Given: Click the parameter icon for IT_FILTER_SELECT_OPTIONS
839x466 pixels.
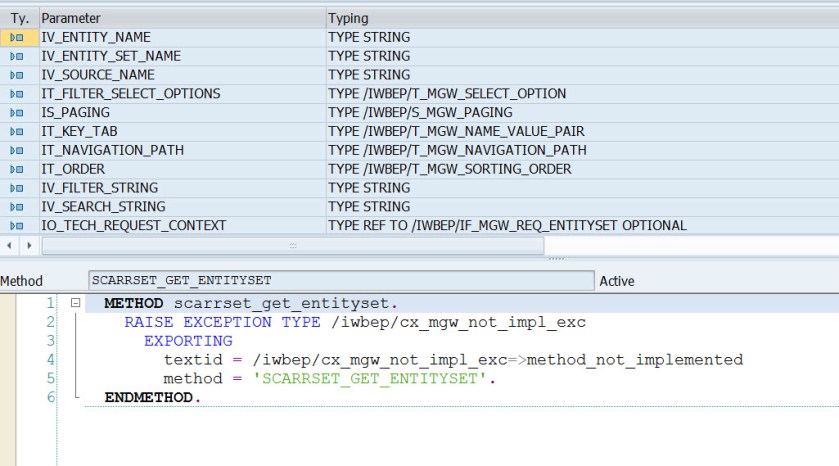Looking at the screenshot, I should [x=16, y=94].
